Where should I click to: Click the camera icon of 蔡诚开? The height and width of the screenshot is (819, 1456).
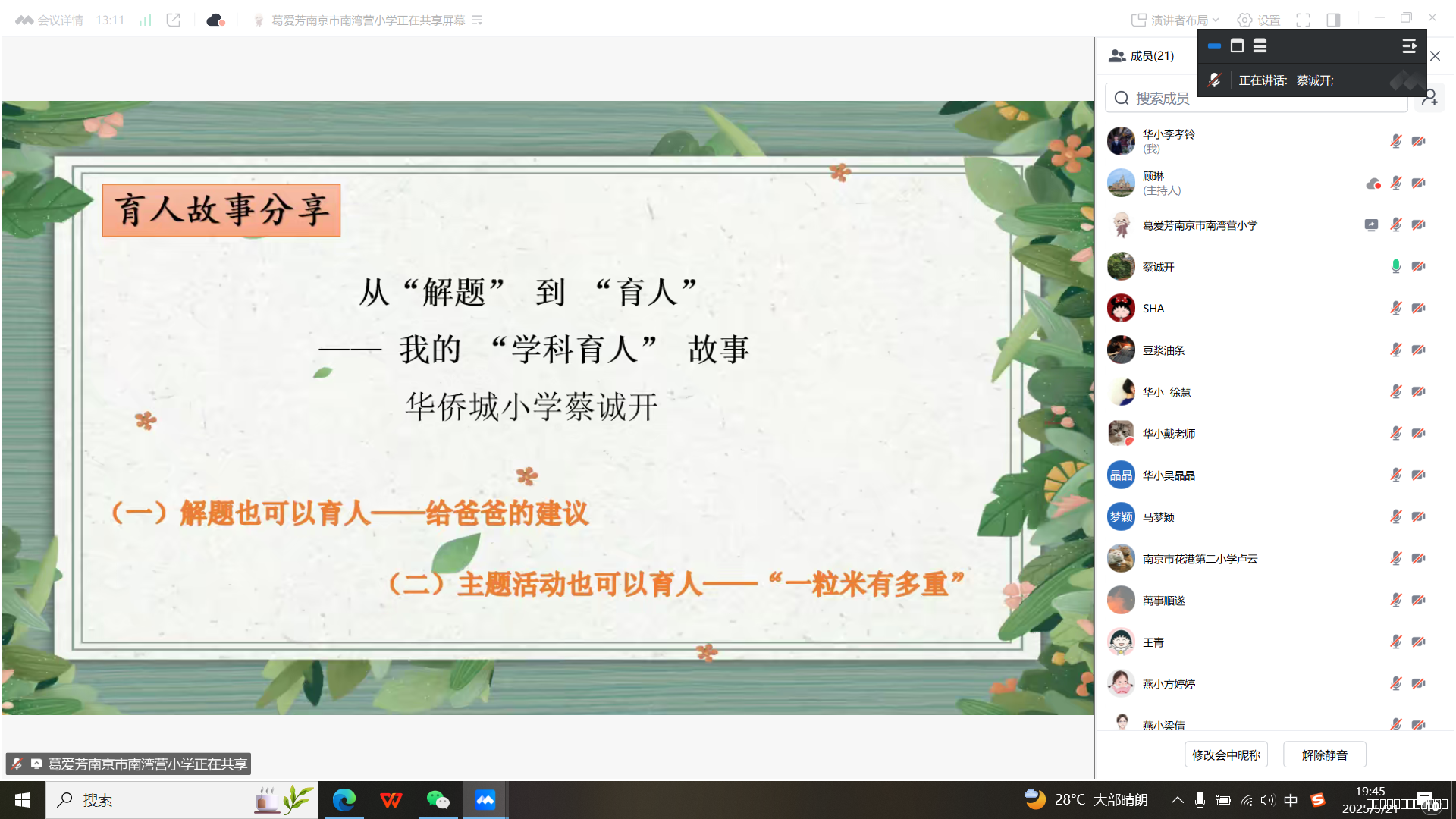(x=1418, y=267)
